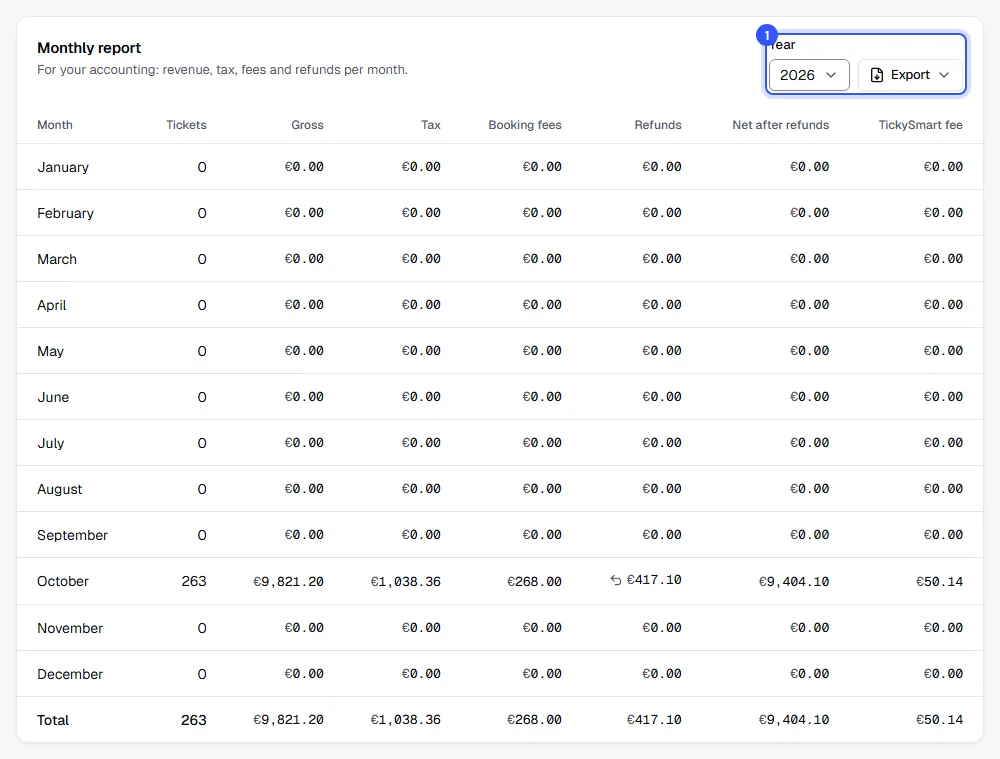Click May booking fees €0.00
This screenshot has height=759, width=1000.
point(542,351)
